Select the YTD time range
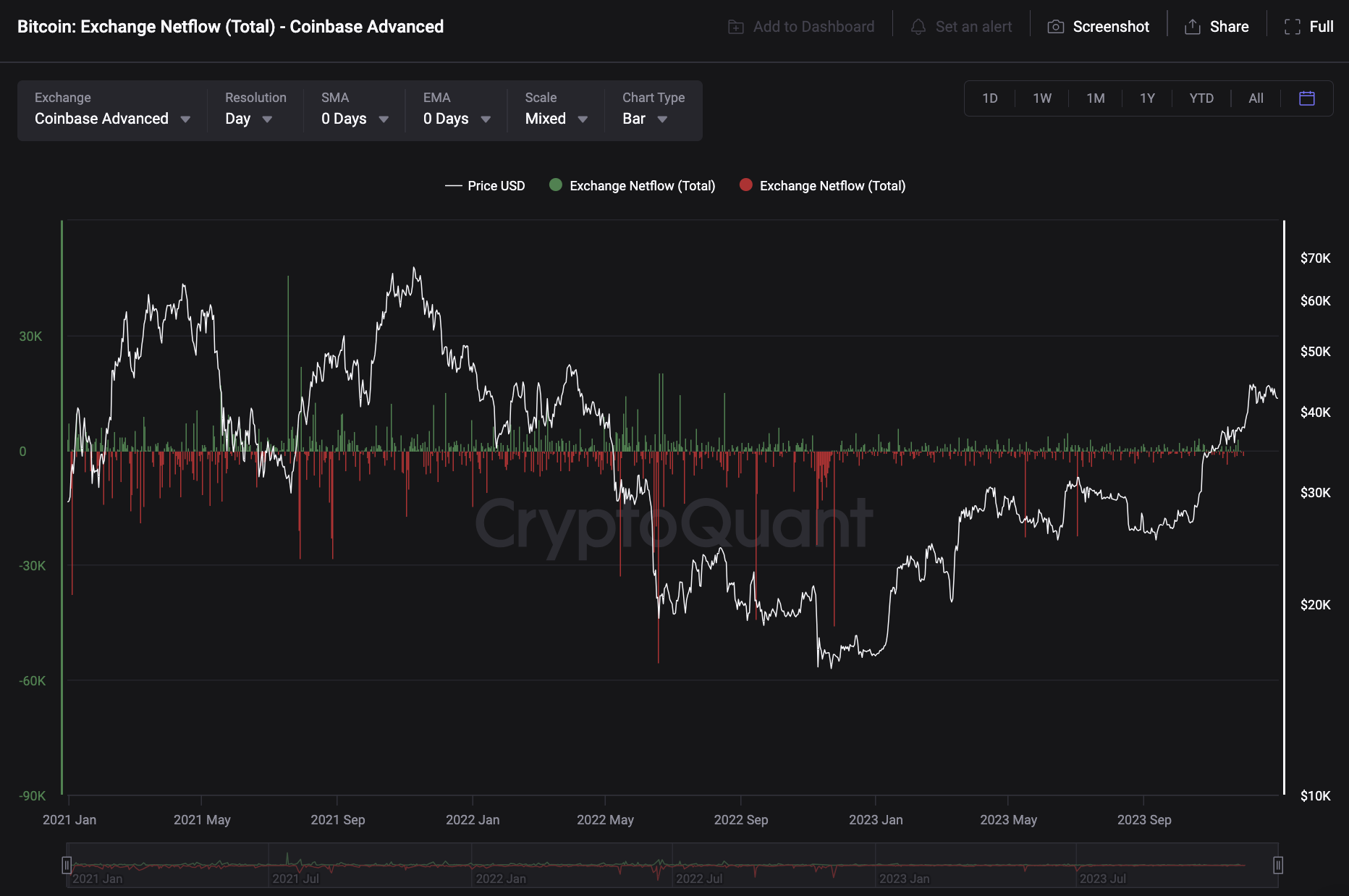The width and height of the screenshot is (1349, 896). point(1201,98)
